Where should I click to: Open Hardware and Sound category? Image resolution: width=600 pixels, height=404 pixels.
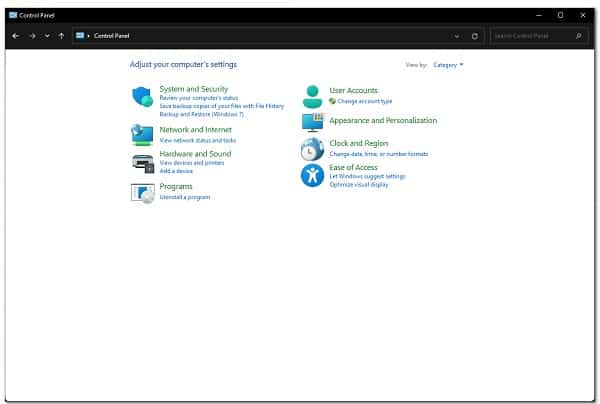tap(195, 154)
